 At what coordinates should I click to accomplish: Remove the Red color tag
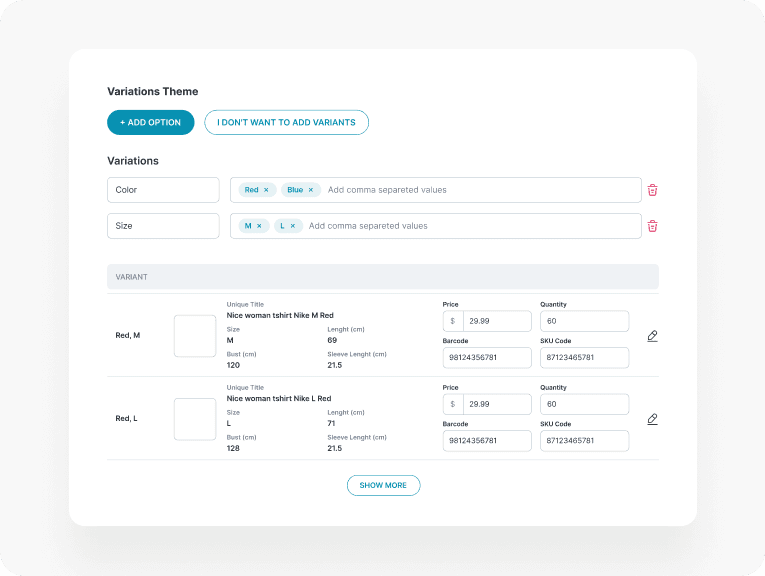266,190
